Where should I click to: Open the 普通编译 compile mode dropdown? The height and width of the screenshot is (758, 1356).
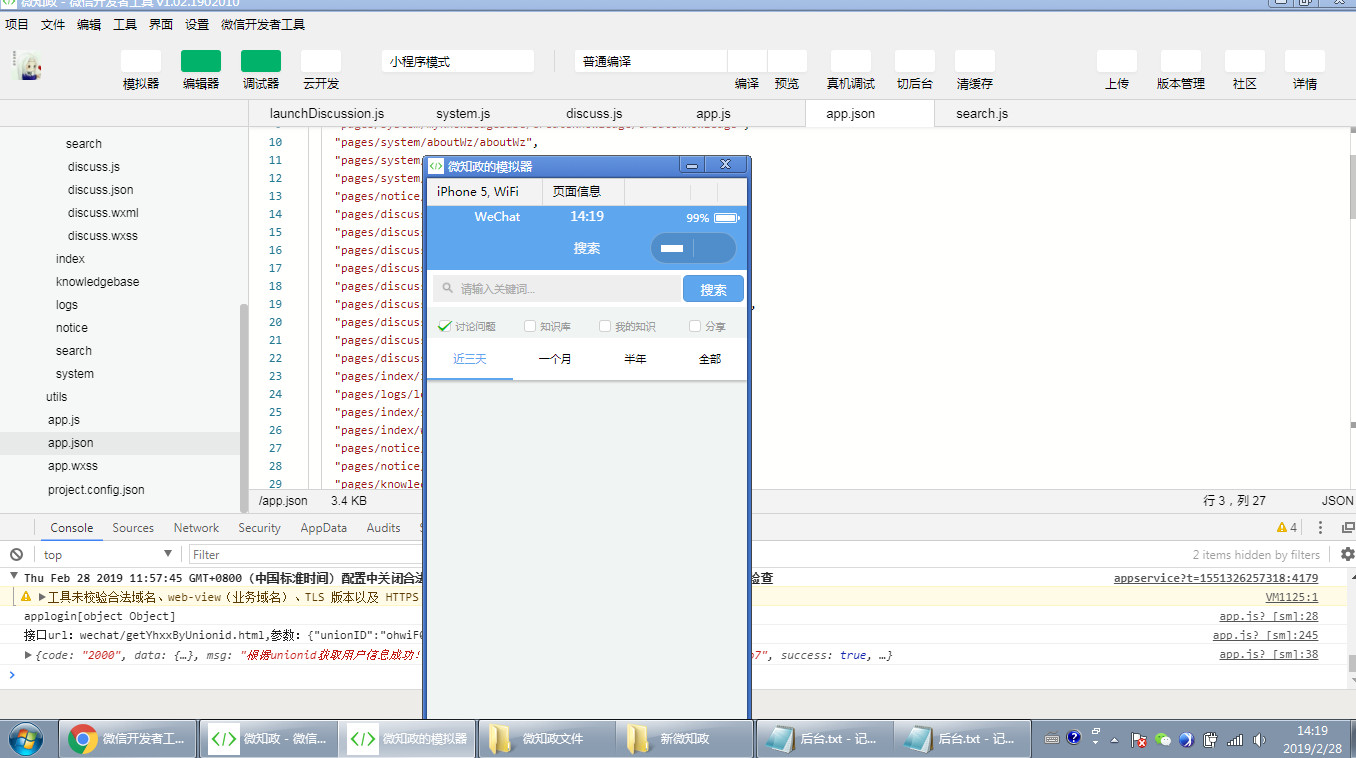(x=650, y=62)
